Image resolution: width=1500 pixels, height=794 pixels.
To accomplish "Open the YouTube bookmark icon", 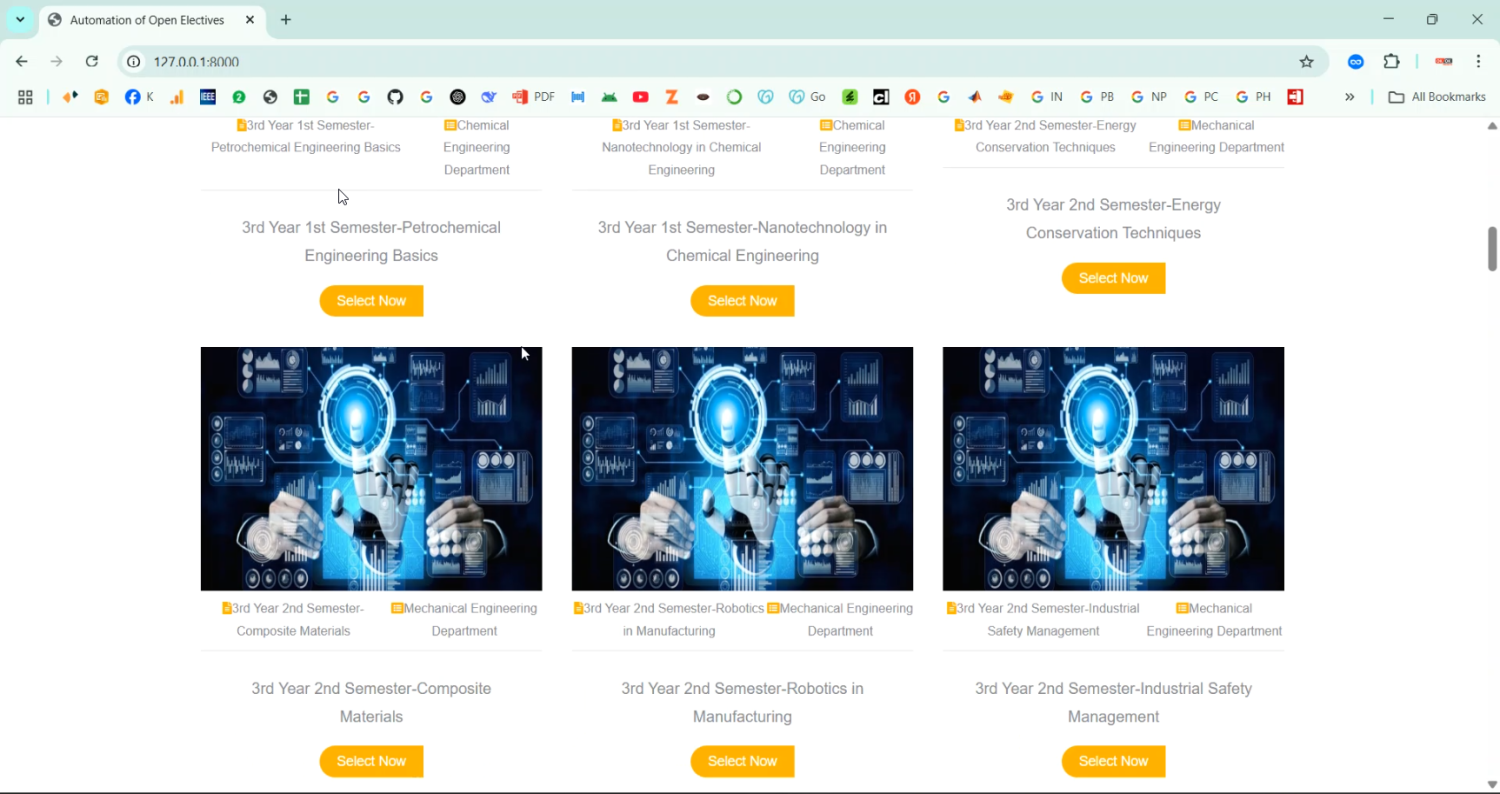I will [x=641, y=97].
